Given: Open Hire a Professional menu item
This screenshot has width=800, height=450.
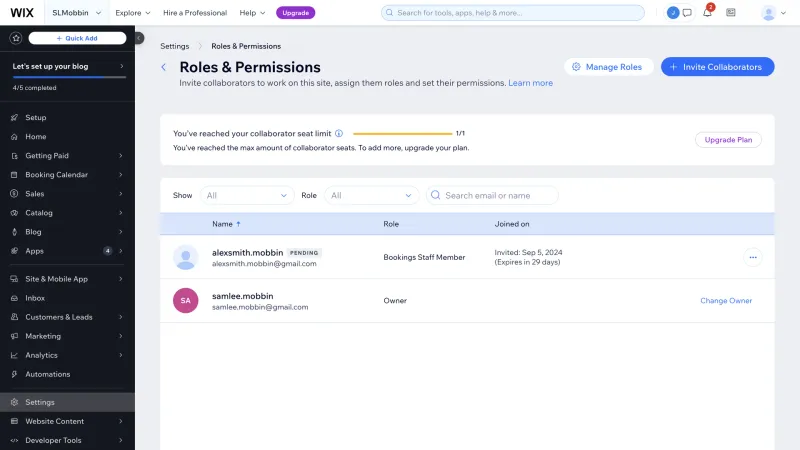Looking at the screenshot, I should click(195, 13).
